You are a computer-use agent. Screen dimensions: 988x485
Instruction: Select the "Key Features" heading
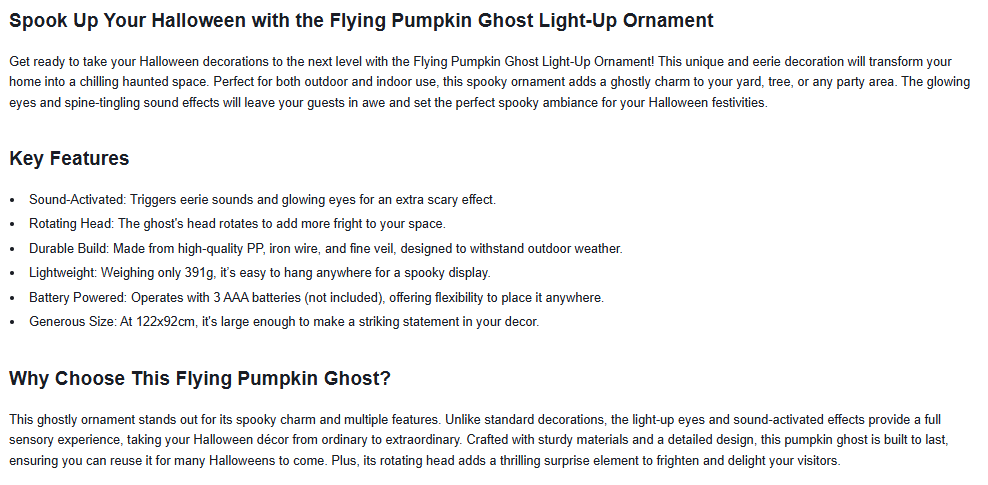tap(69, 158)
